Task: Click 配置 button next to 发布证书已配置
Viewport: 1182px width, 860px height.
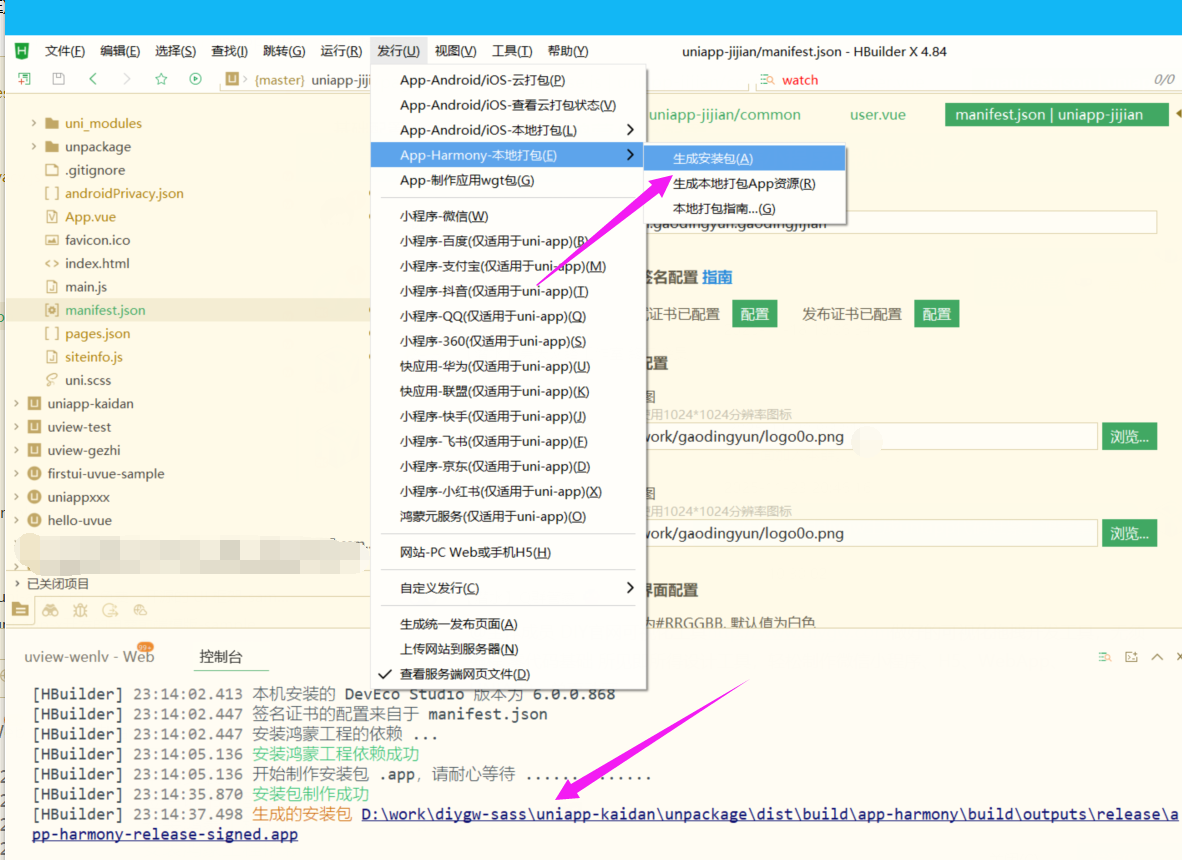Action: (x=937, y=314)
